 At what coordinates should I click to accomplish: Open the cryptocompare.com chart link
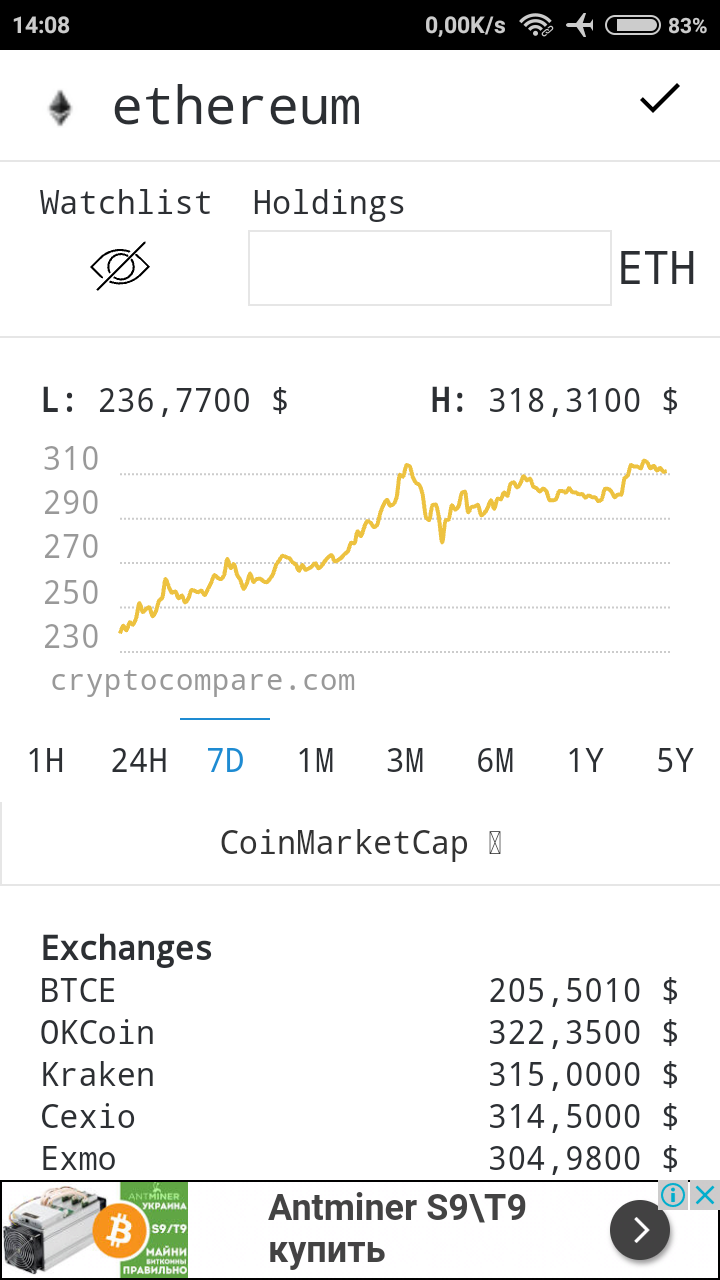click(x=203, y=682)
